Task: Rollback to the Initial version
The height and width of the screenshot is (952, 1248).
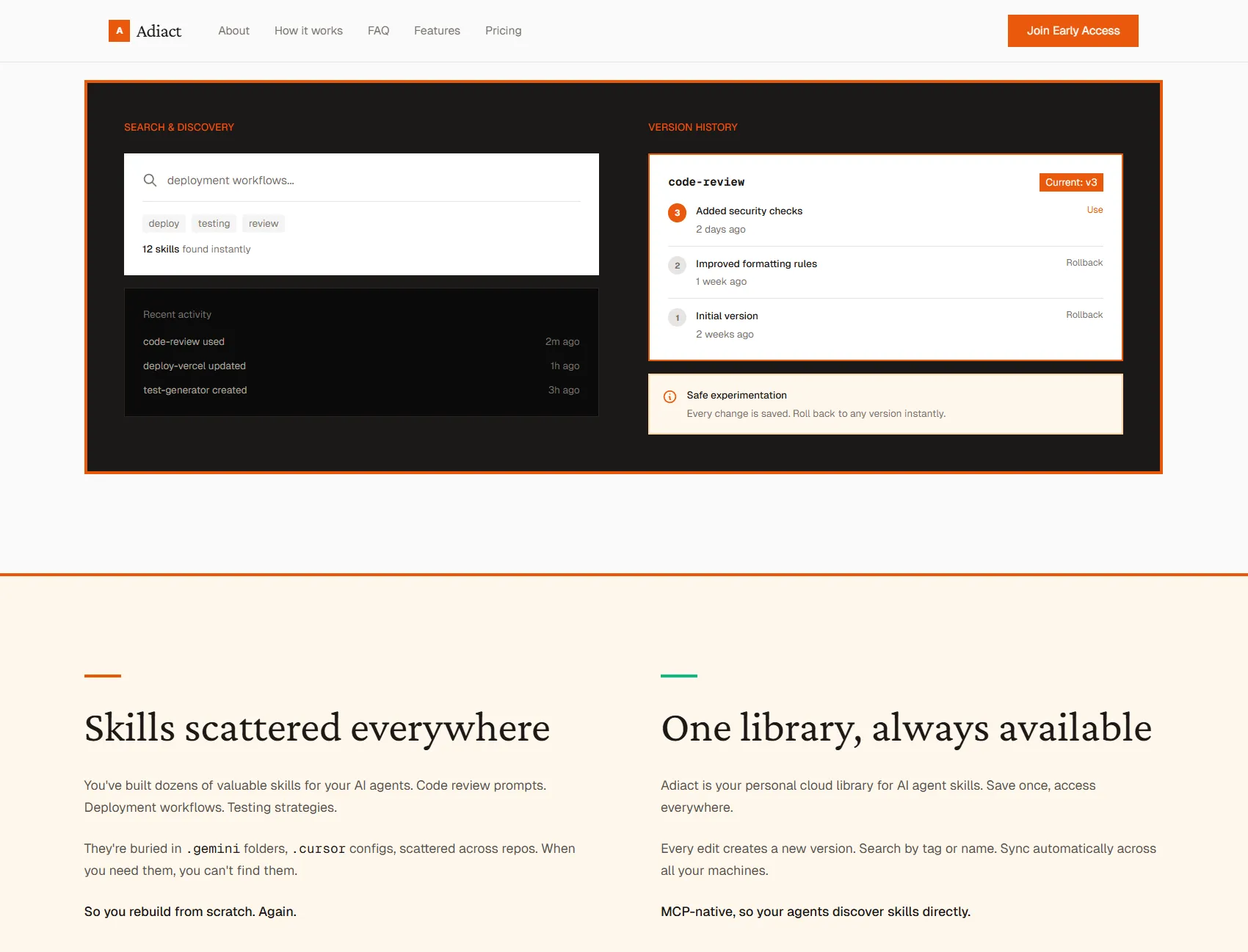Action: click(x=1084, y=315)
